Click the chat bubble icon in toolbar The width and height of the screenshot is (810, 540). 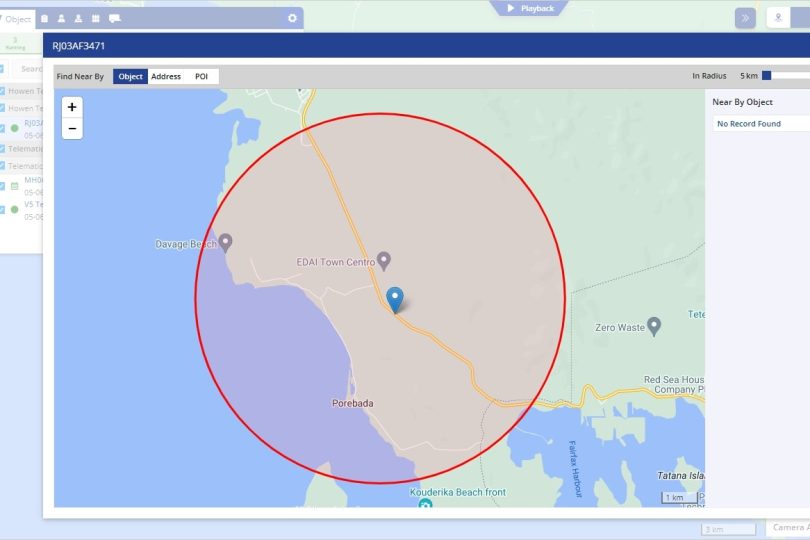[x=114, y=18]
